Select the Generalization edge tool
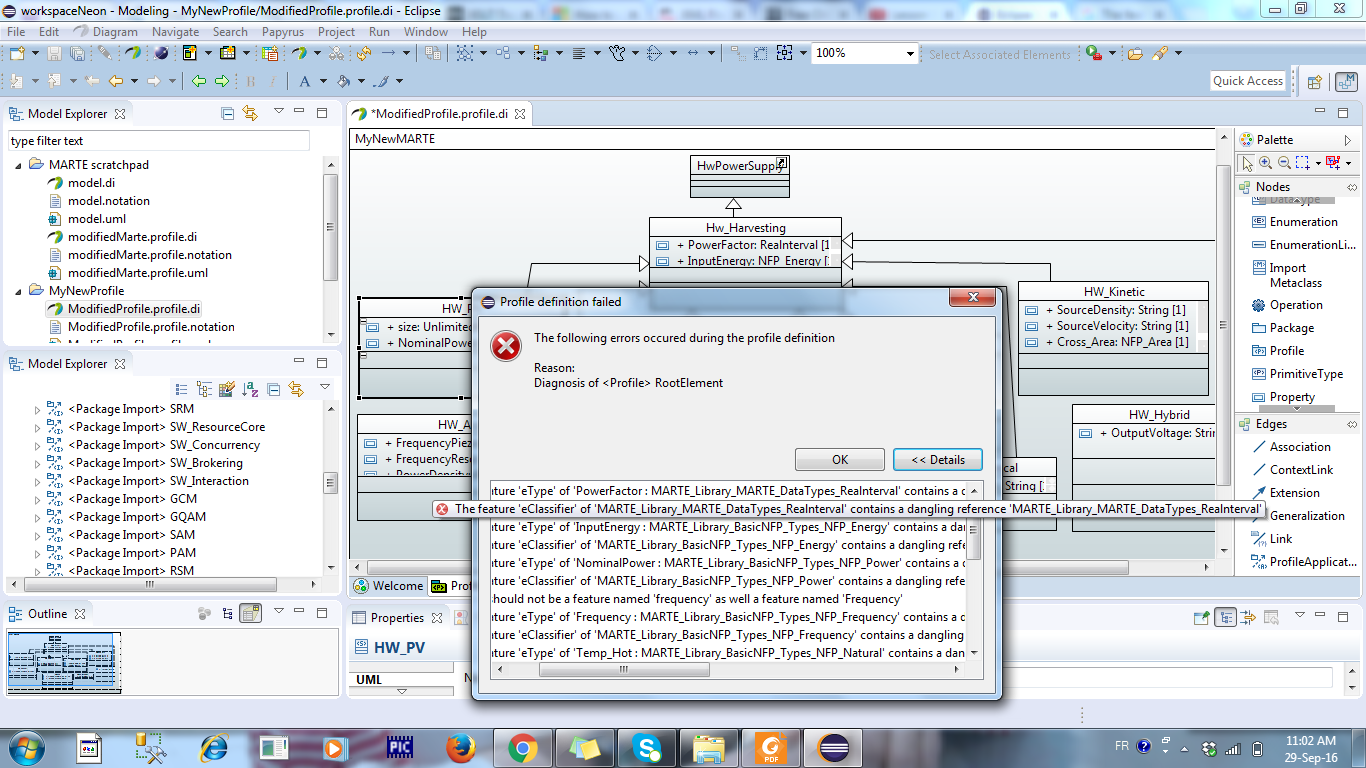 1297,516
